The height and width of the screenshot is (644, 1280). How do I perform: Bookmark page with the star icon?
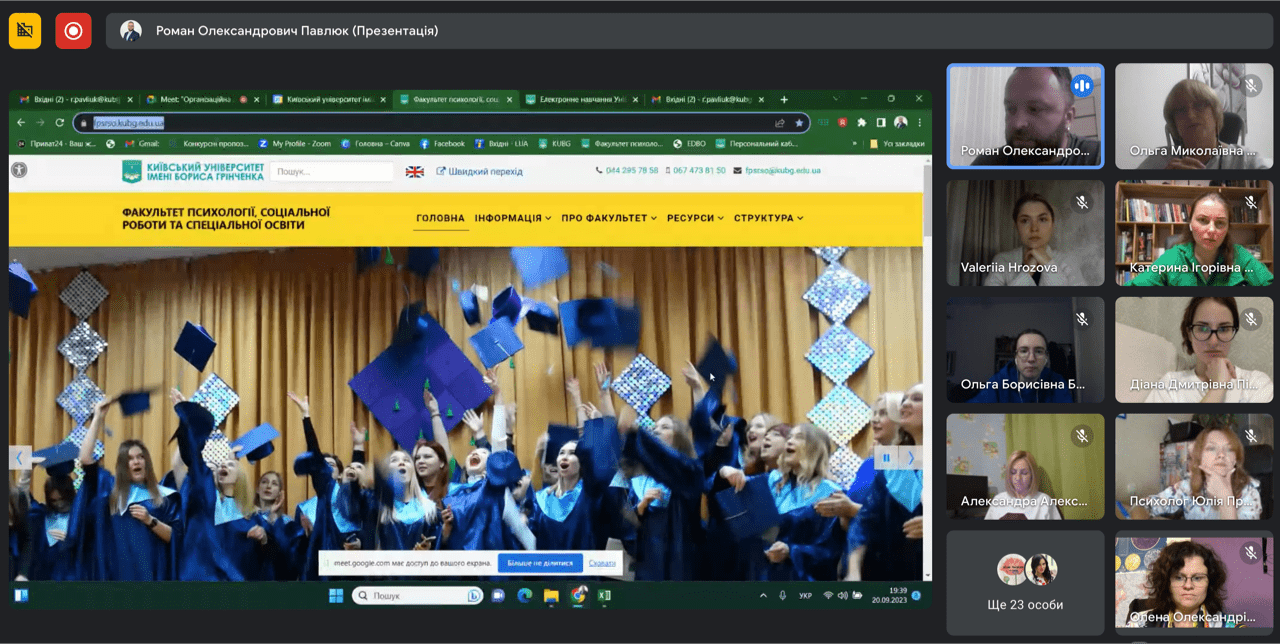coord(799,123)
